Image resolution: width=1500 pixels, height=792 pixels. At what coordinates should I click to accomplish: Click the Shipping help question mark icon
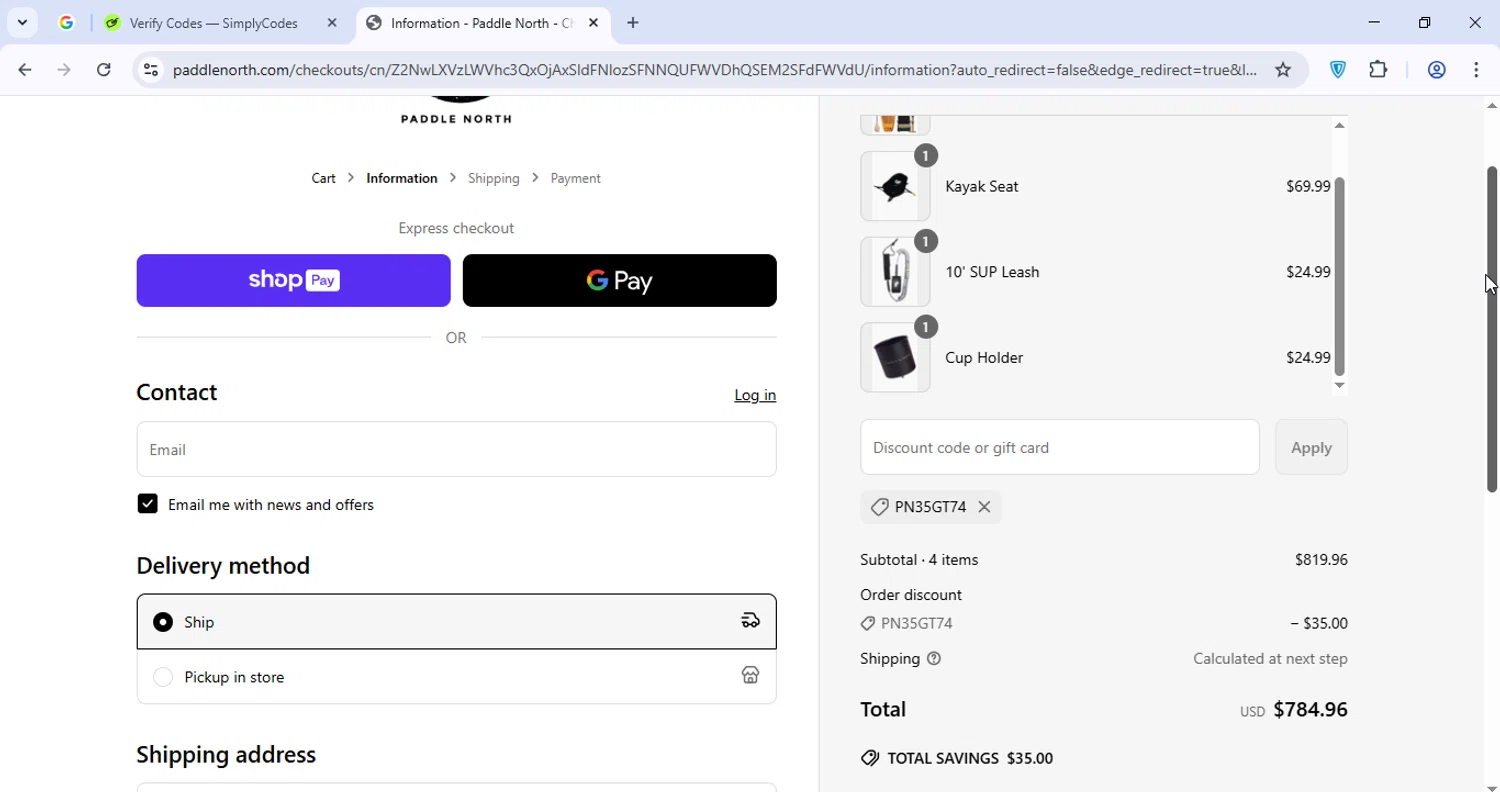934,659
